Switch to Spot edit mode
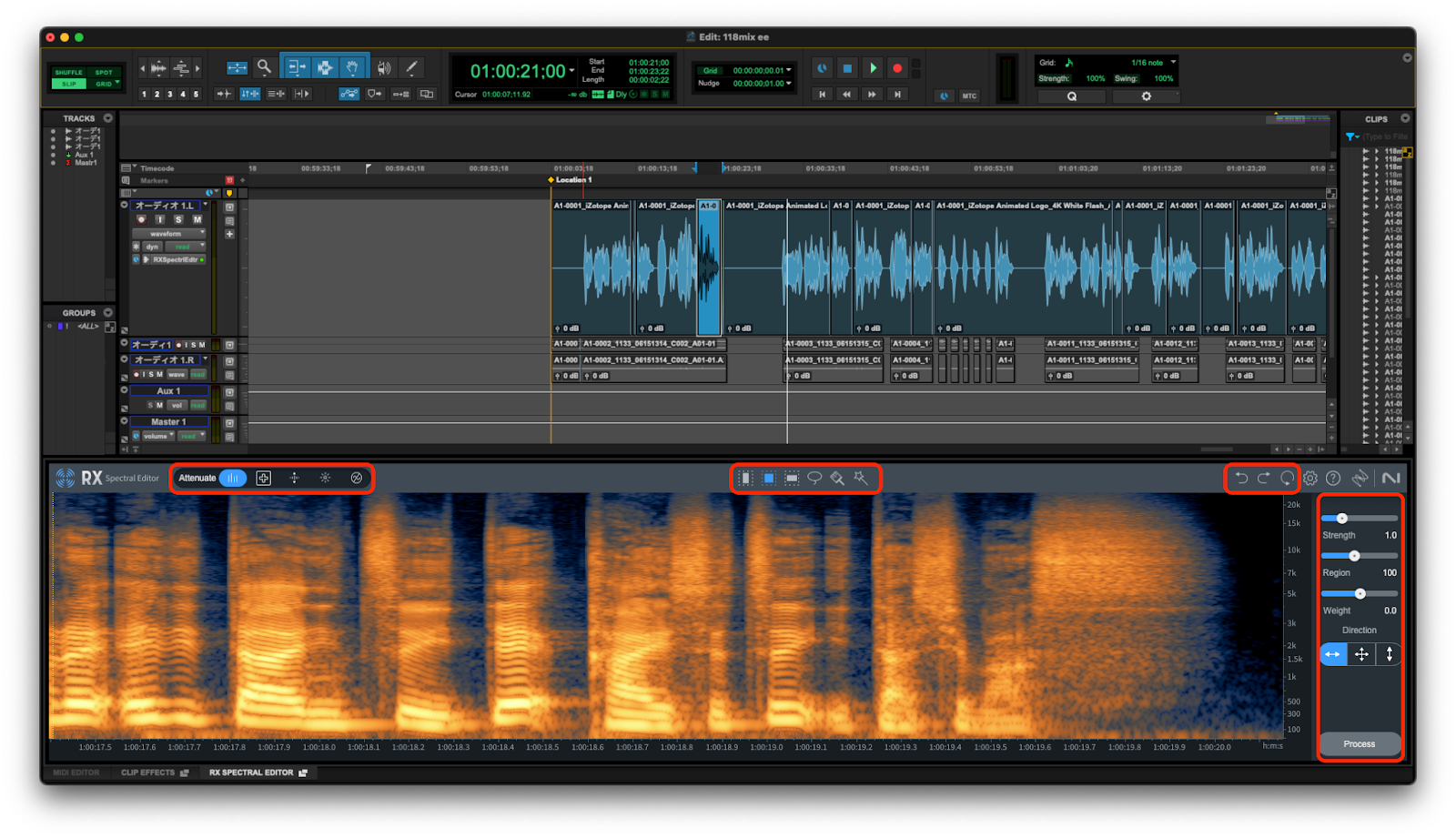The height and width of the screenshot is (838, 1456). [104, 72]
